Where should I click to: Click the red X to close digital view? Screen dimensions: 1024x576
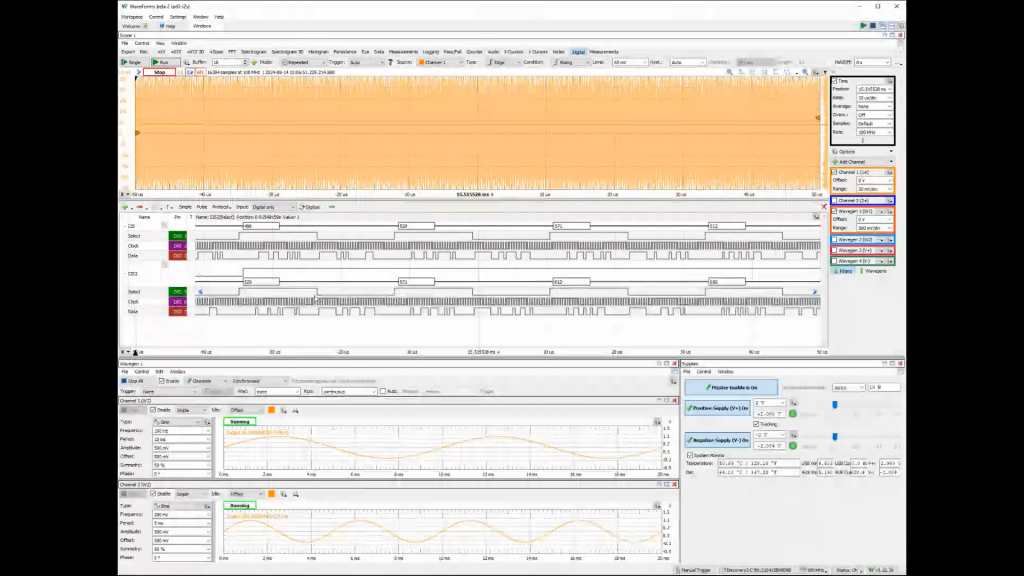824,207
